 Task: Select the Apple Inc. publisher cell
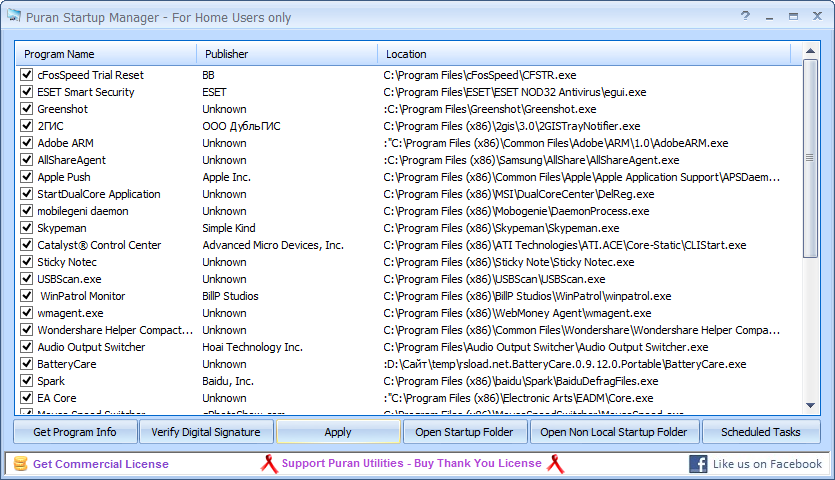coord(226,177)
